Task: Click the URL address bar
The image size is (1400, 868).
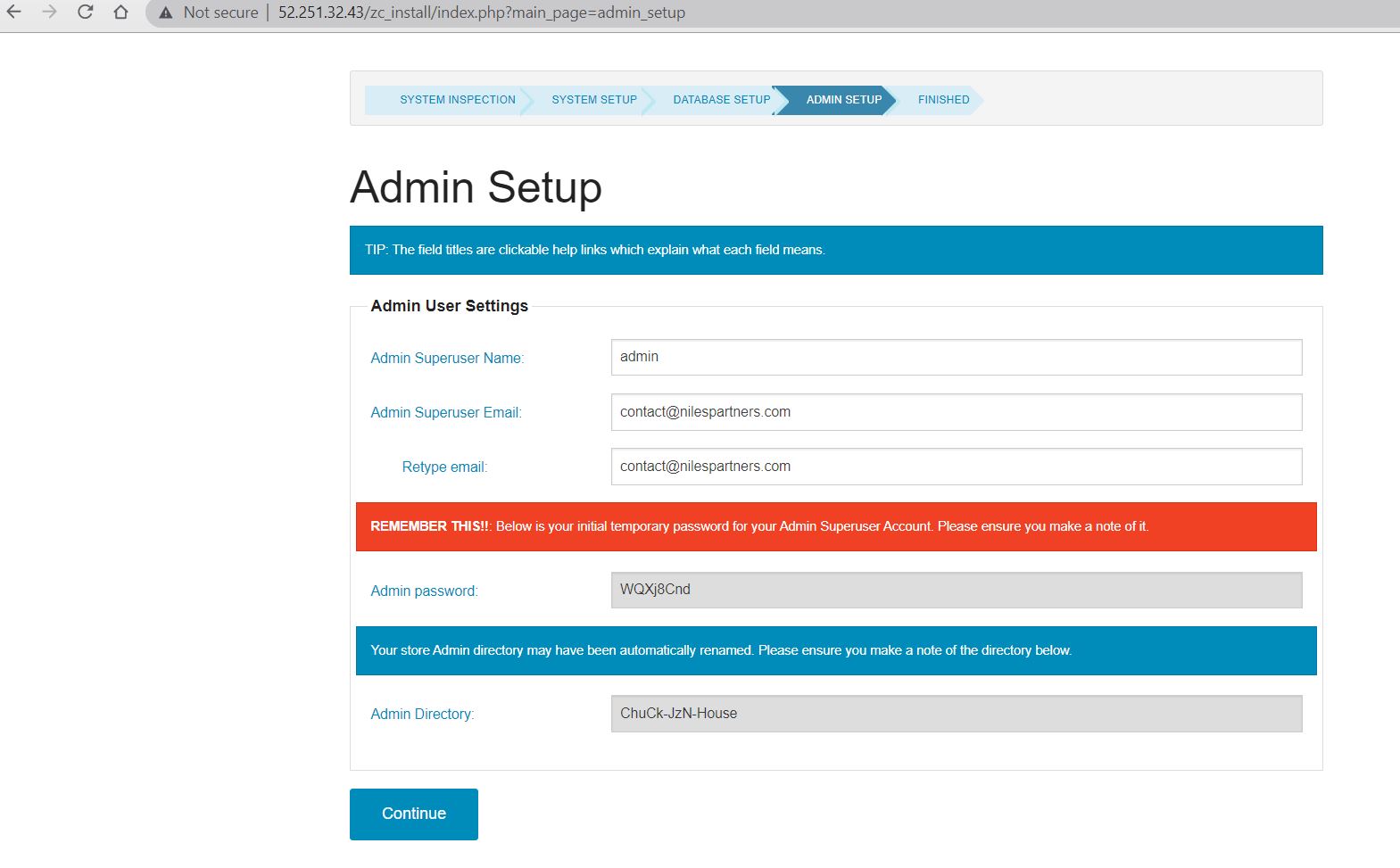Action: click(482, 12)
